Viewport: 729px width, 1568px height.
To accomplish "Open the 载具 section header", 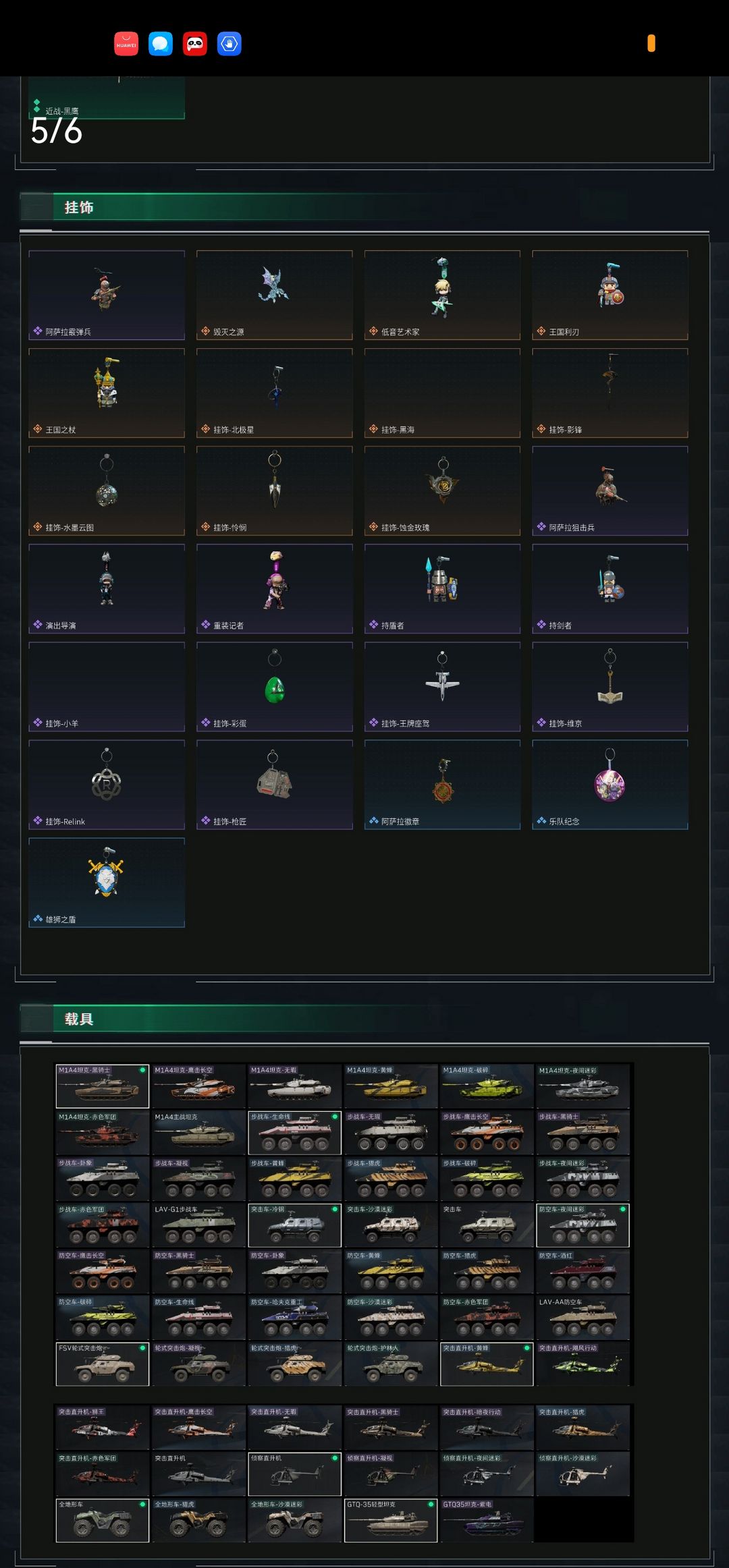I will [x=79, y=1019].
